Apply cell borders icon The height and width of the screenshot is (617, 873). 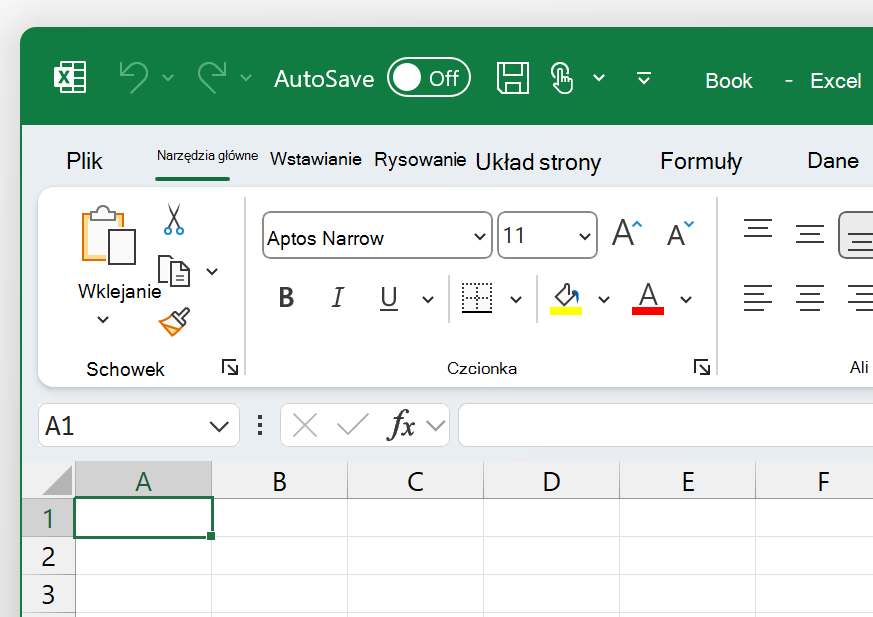tap(477, 298)
